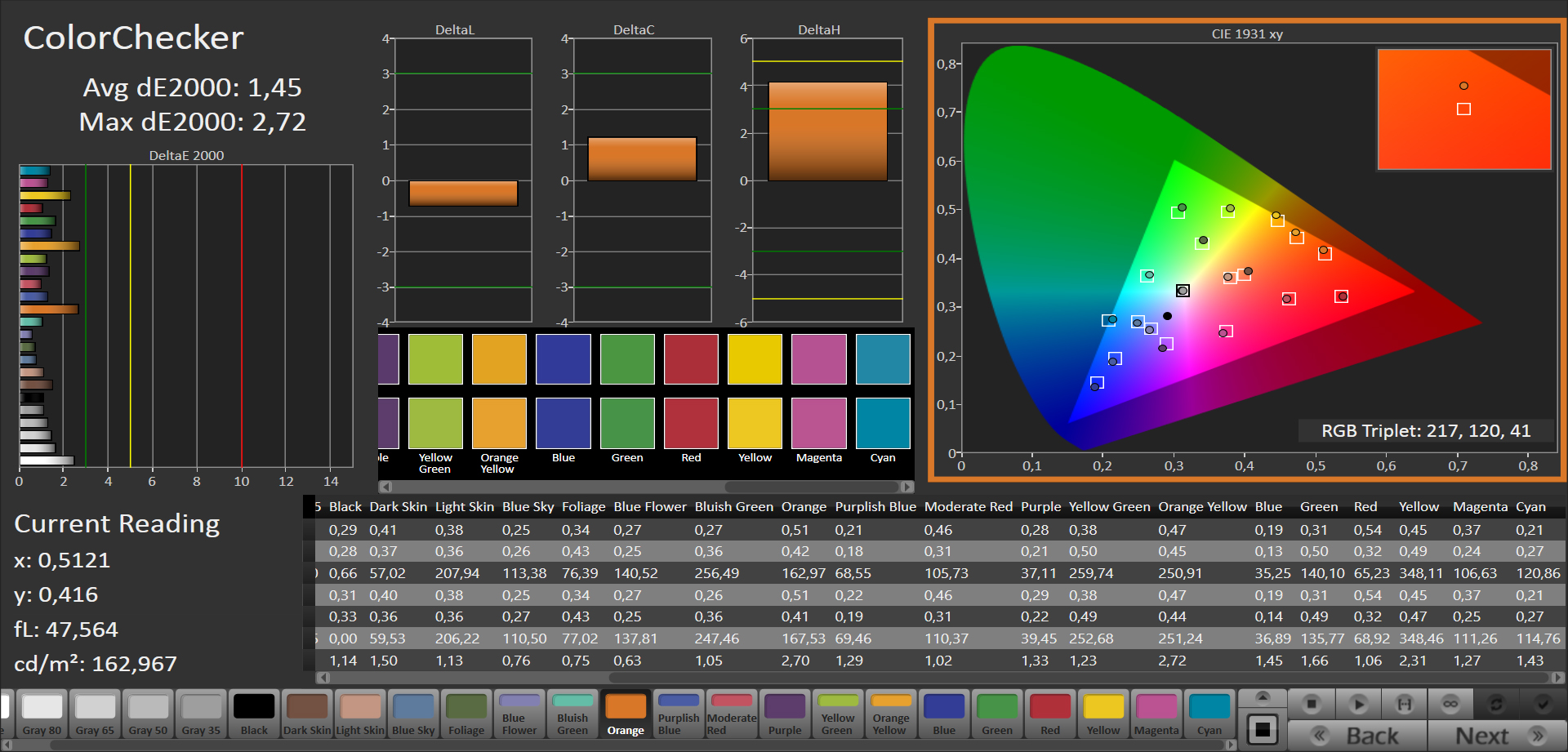The width and height of the screenshot is (1568, 752).
Task: Click left arrow of comparison swatch scrollbar
Action: point(386,487)
